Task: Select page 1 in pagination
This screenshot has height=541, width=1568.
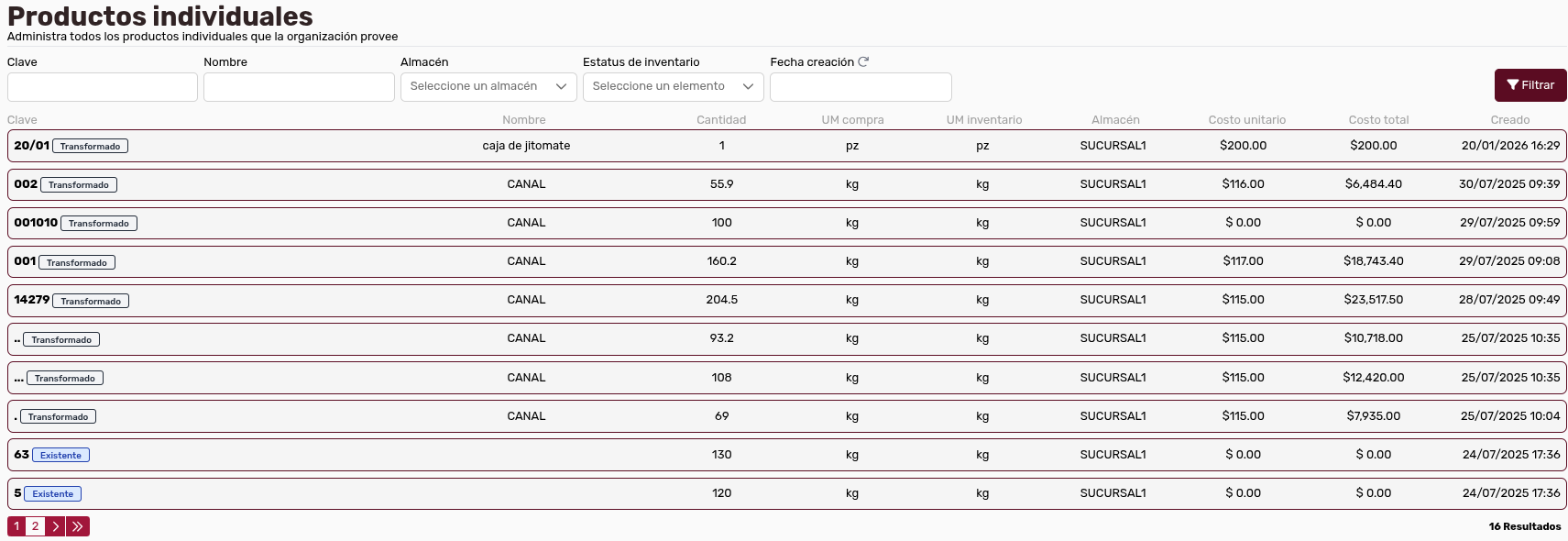Action: point(16,526)
